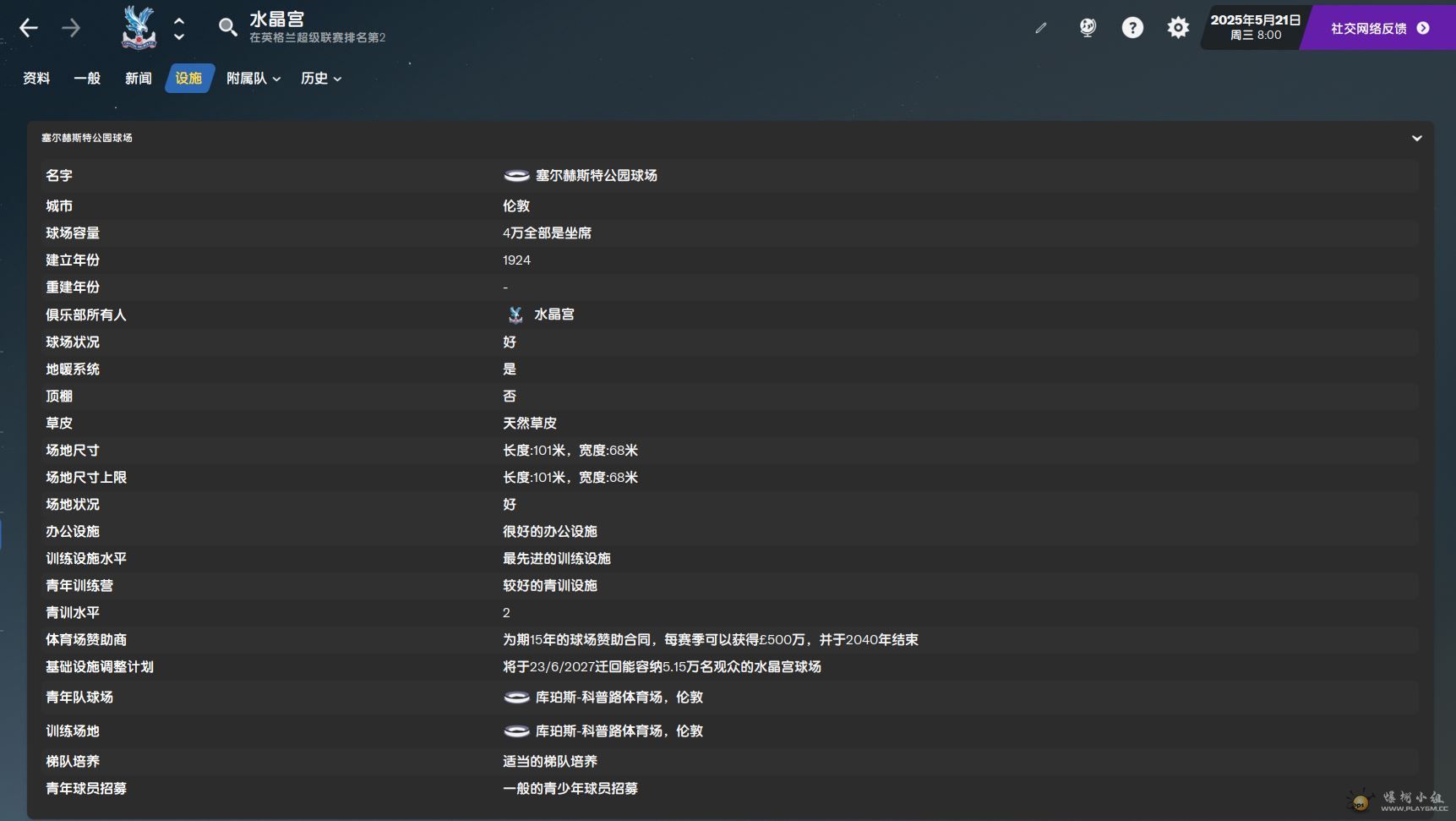Click the 地暖系统 label

[x=73, y=369]
